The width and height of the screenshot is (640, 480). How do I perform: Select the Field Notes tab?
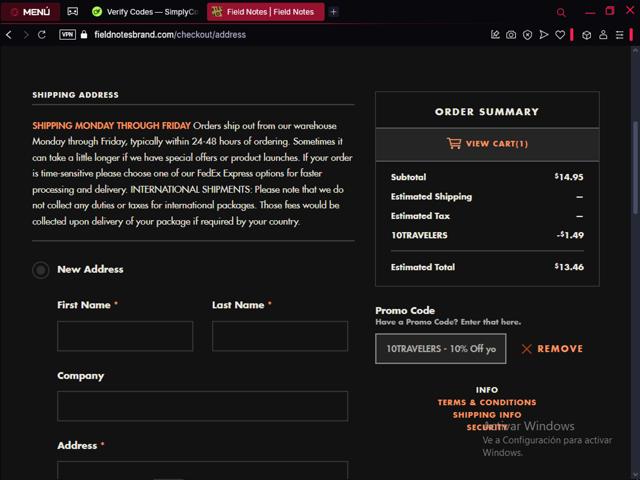coord(266,12)
